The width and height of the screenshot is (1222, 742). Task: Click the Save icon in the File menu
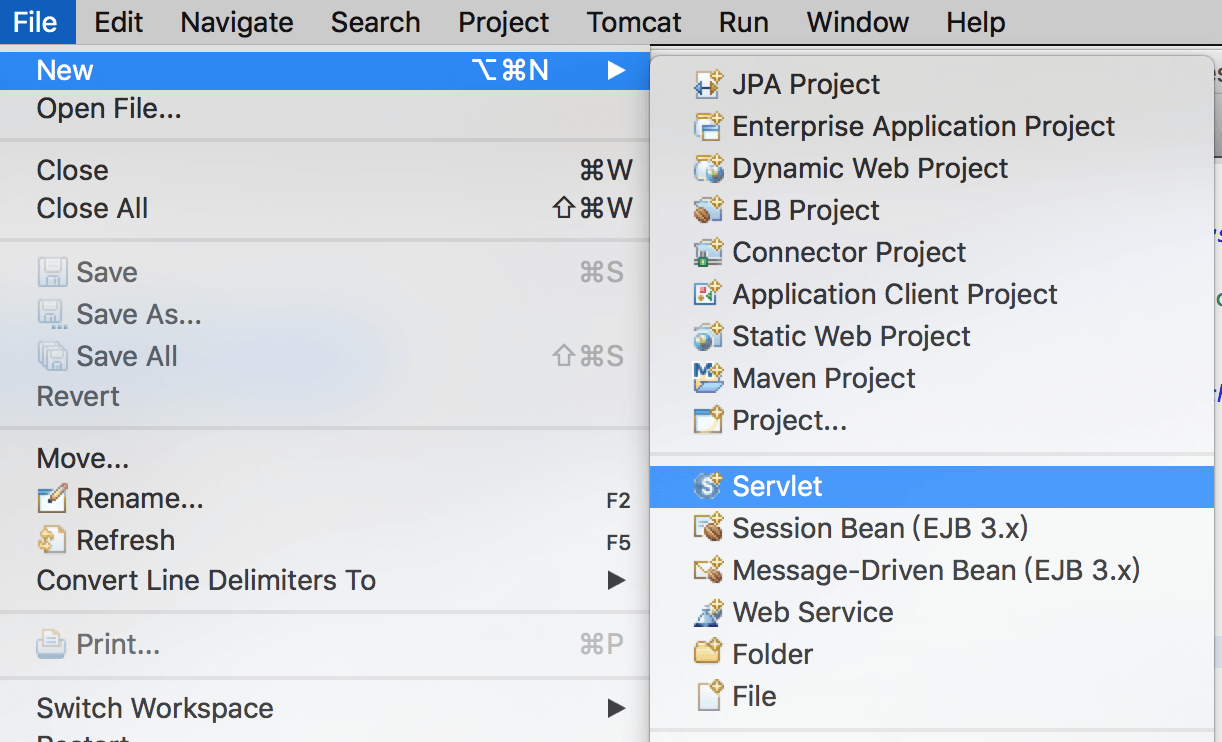51,271
